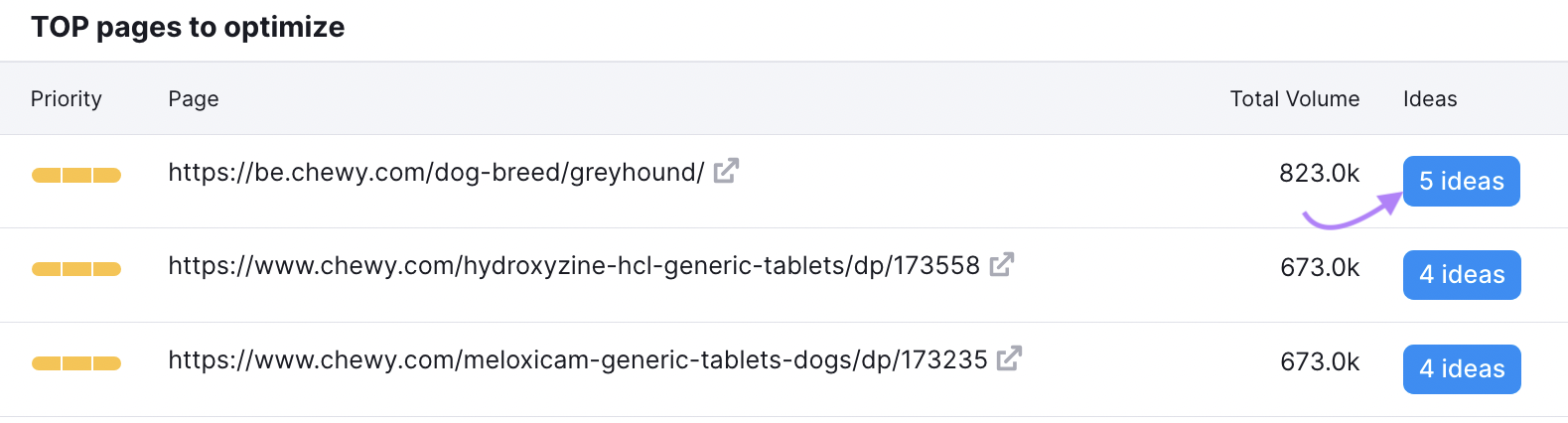Viewport: 1568px width, 423px height.
Task: Click 4 ideas button for meloxicam row
Action: pos(1461,369)
